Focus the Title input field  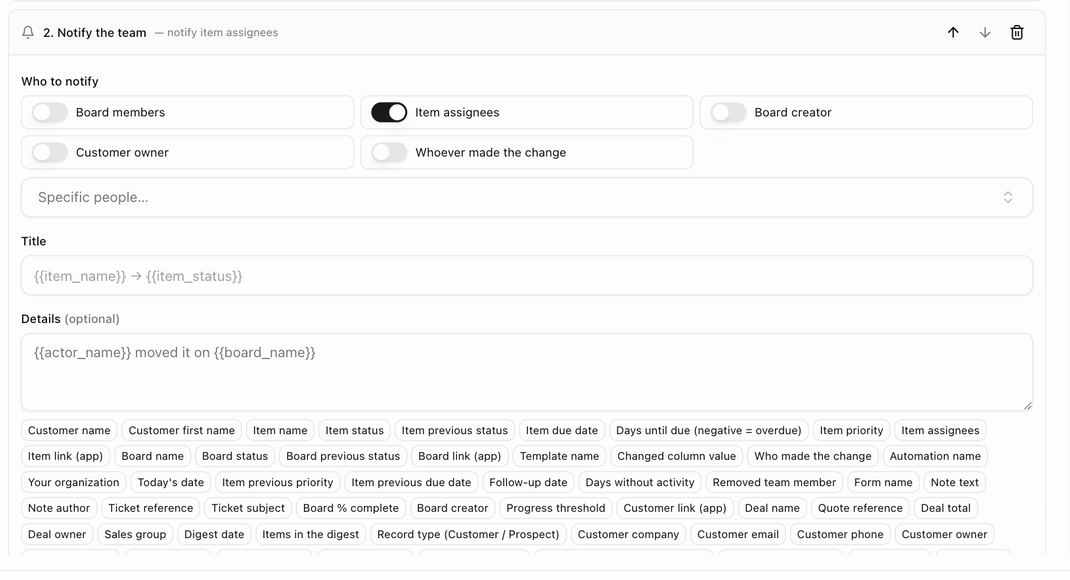click(x=526, y=276)
